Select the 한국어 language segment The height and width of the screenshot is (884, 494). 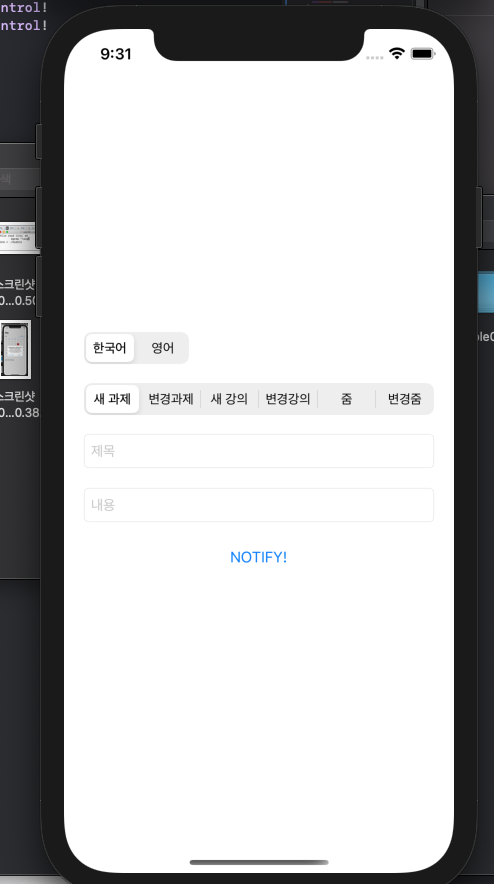tap(110, 348)
